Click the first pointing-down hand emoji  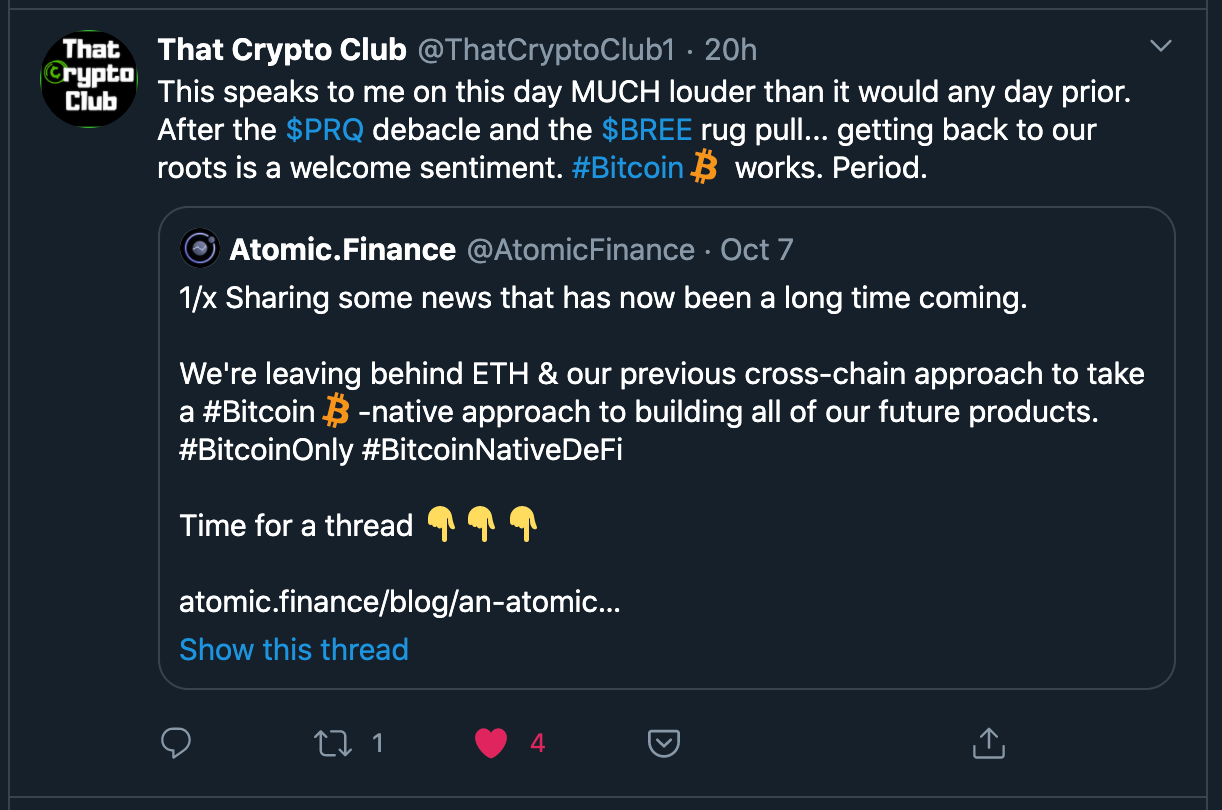click(441, 524)
